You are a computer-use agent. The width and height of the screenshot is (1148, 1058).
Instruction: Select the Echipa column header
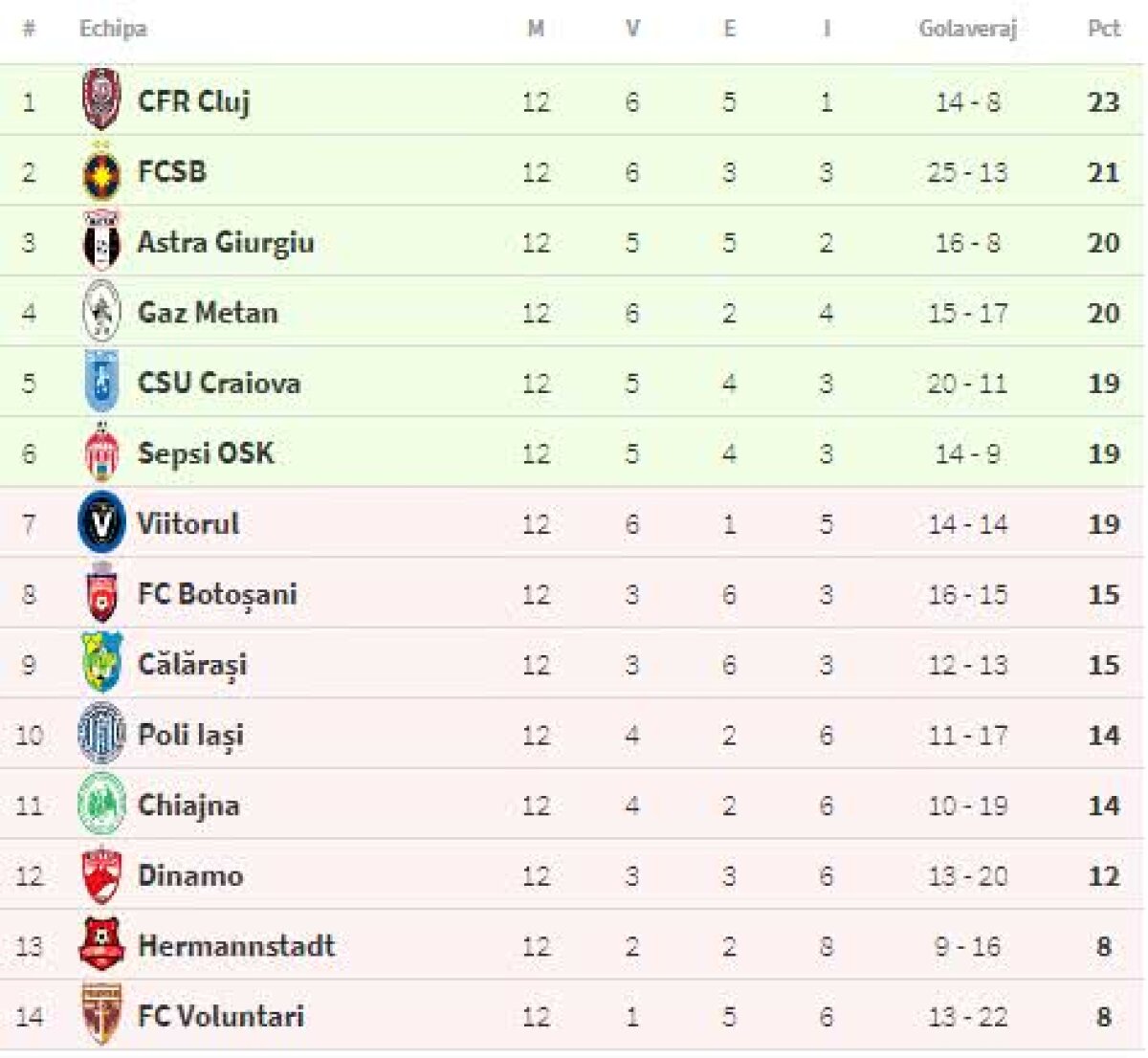(x=113, y=29)
